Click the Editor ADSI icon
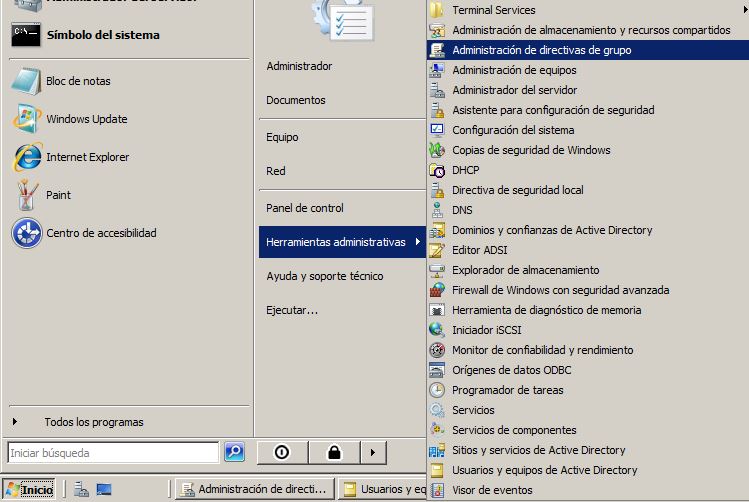The image size is (749, 502). point(437,250)
